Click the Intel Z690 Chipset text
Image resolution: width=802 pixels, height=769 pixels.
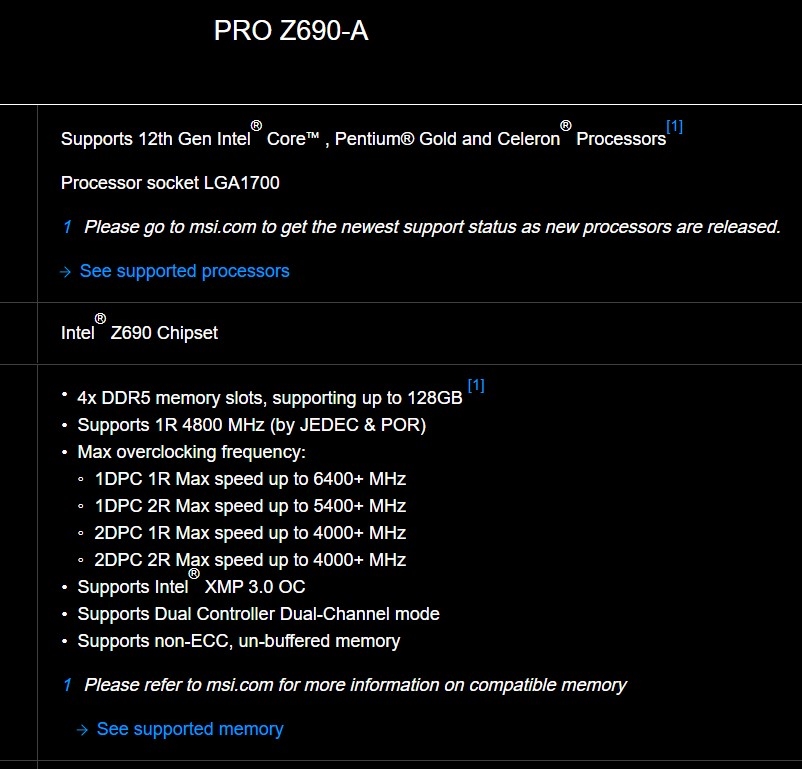pos(139,333)
